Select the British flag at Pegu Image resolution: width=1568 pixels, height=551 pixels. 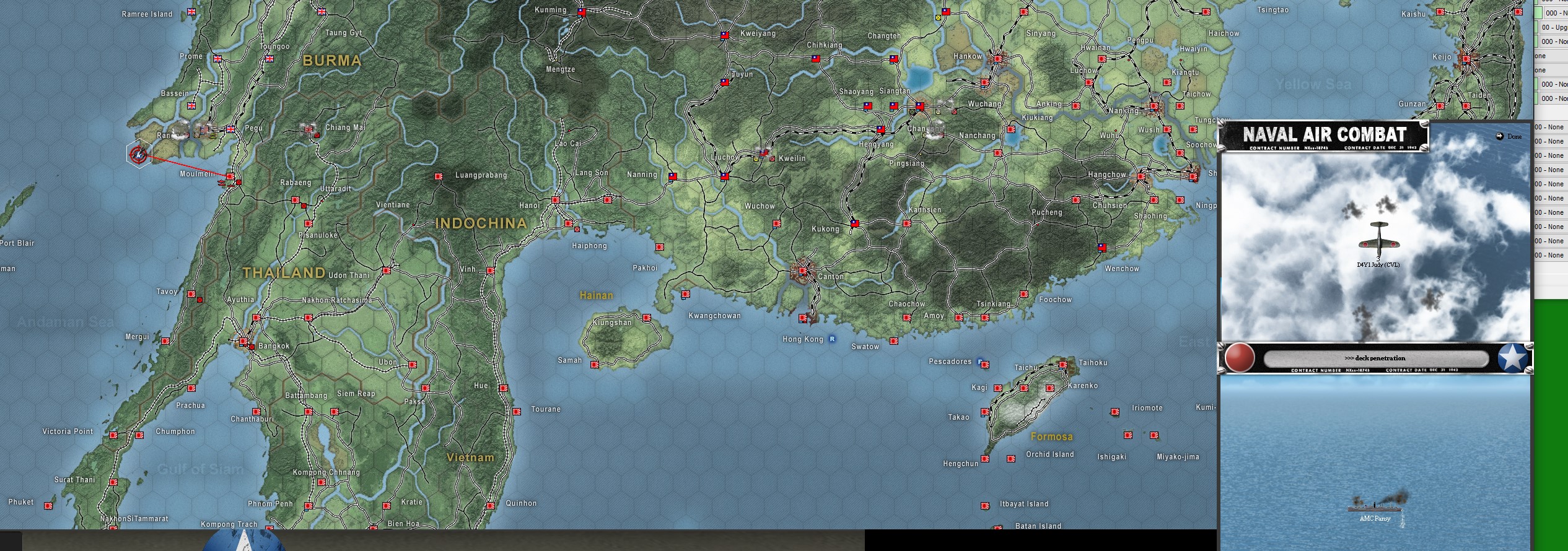[231, 129]
